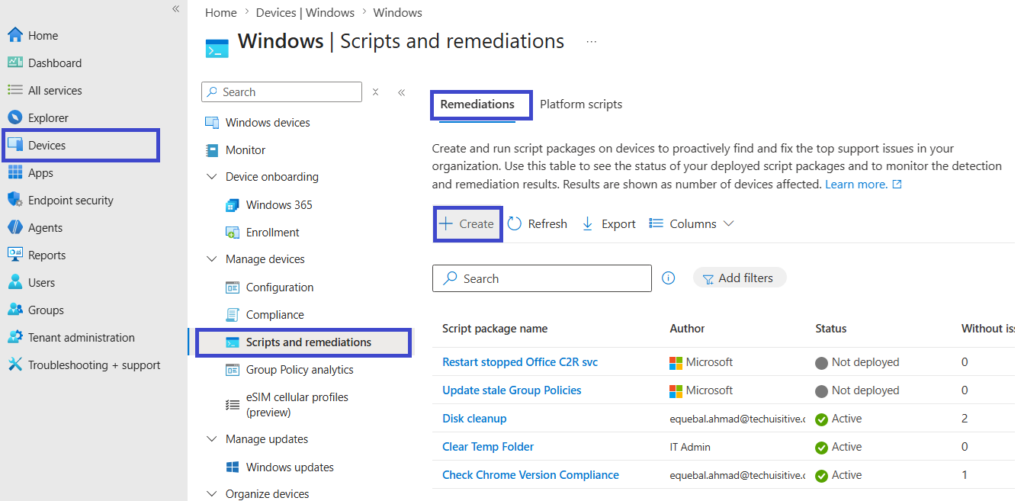Viewport: 1024px width, 501px height.
Task: Open the Learn more link
Action: [863, 184]
